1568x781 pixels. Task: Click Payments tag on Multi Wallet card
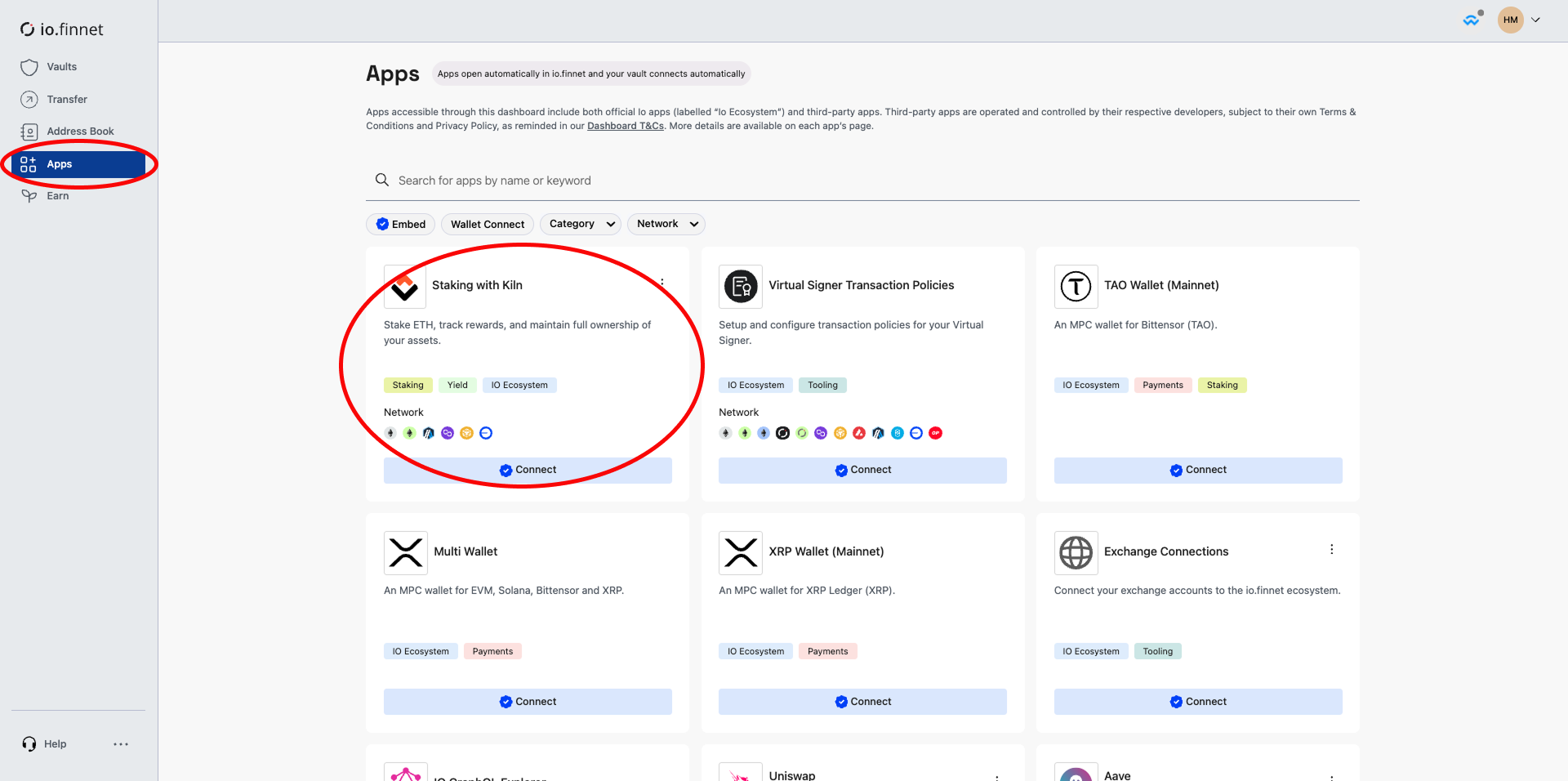(x=492, y=651)
